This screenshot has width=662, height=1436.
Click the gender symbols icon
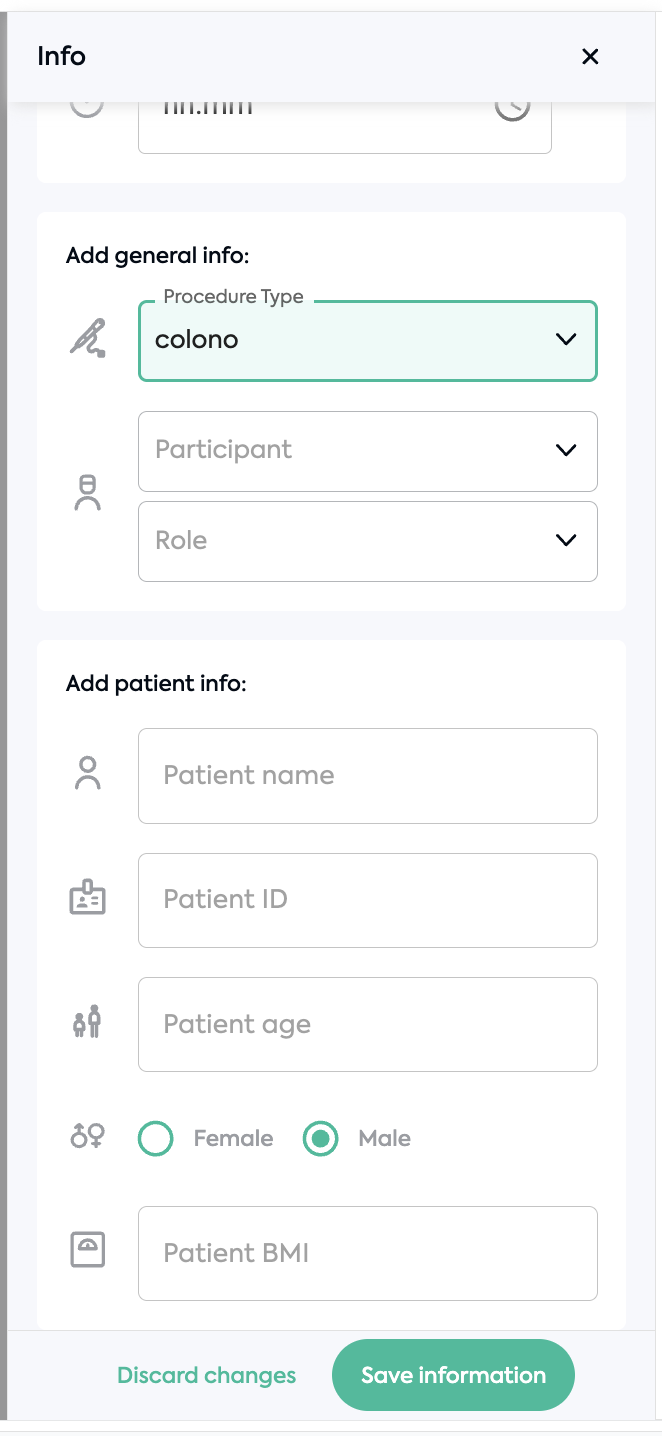(x=88, y=1136)
